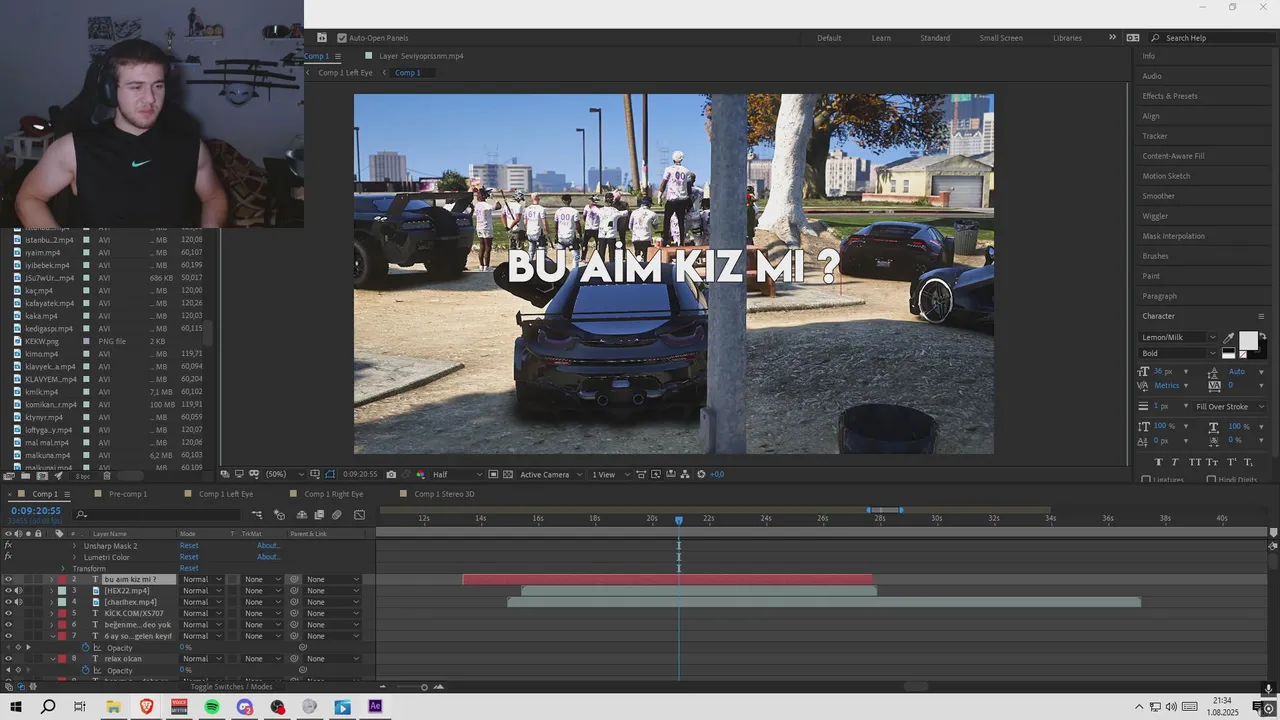Open the font family dropdown Lemon/Milk

point(1178,337)
